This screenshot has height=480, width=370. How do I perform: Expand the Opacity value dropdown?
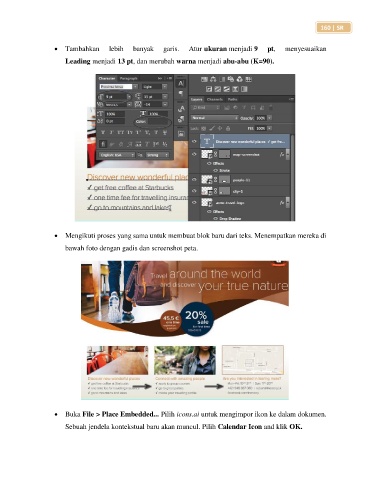[x=270, y=118]
